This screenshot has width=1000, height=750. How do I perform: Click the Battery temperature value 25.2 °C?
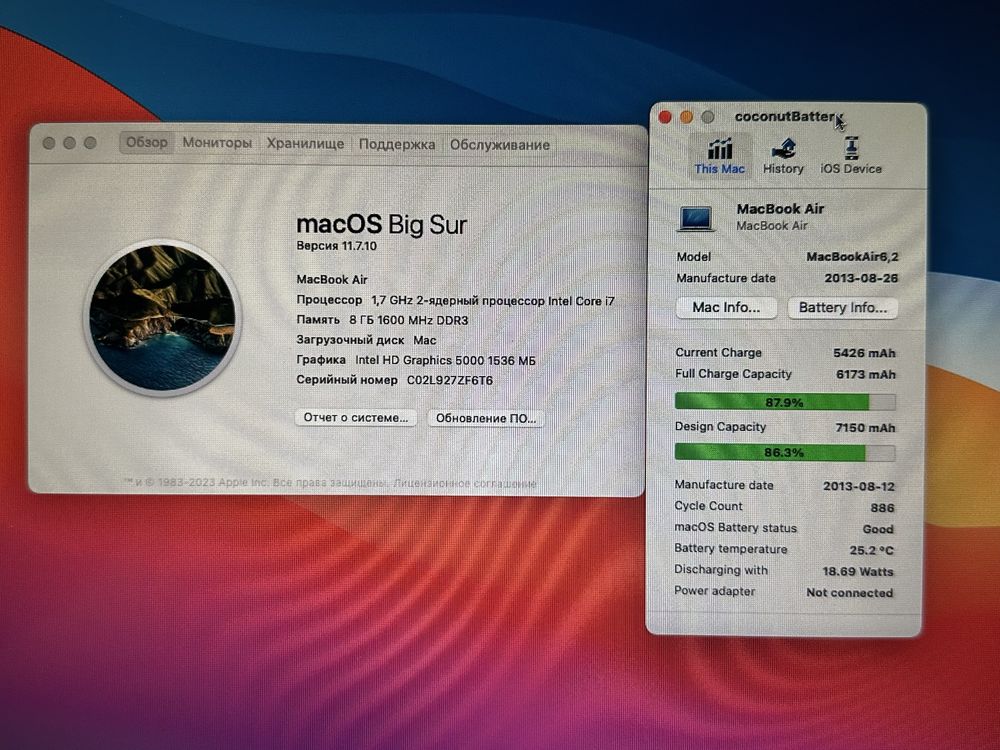[871, 550]
